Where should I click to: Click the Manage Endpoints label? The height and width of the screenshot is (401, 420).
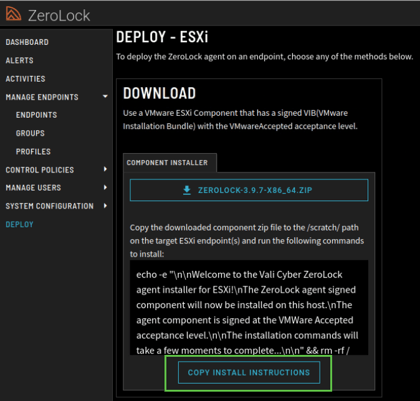(x=42, y=97)
